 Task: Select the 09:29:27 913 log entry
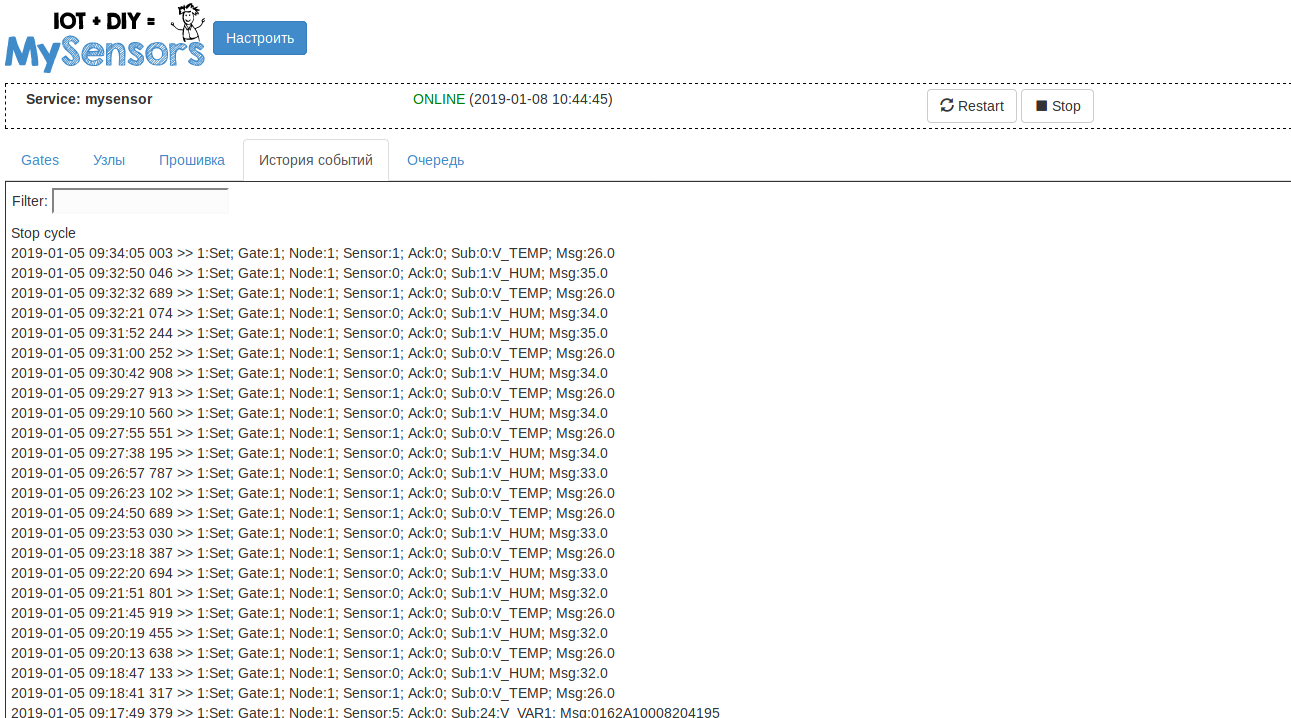pos(313,393)
